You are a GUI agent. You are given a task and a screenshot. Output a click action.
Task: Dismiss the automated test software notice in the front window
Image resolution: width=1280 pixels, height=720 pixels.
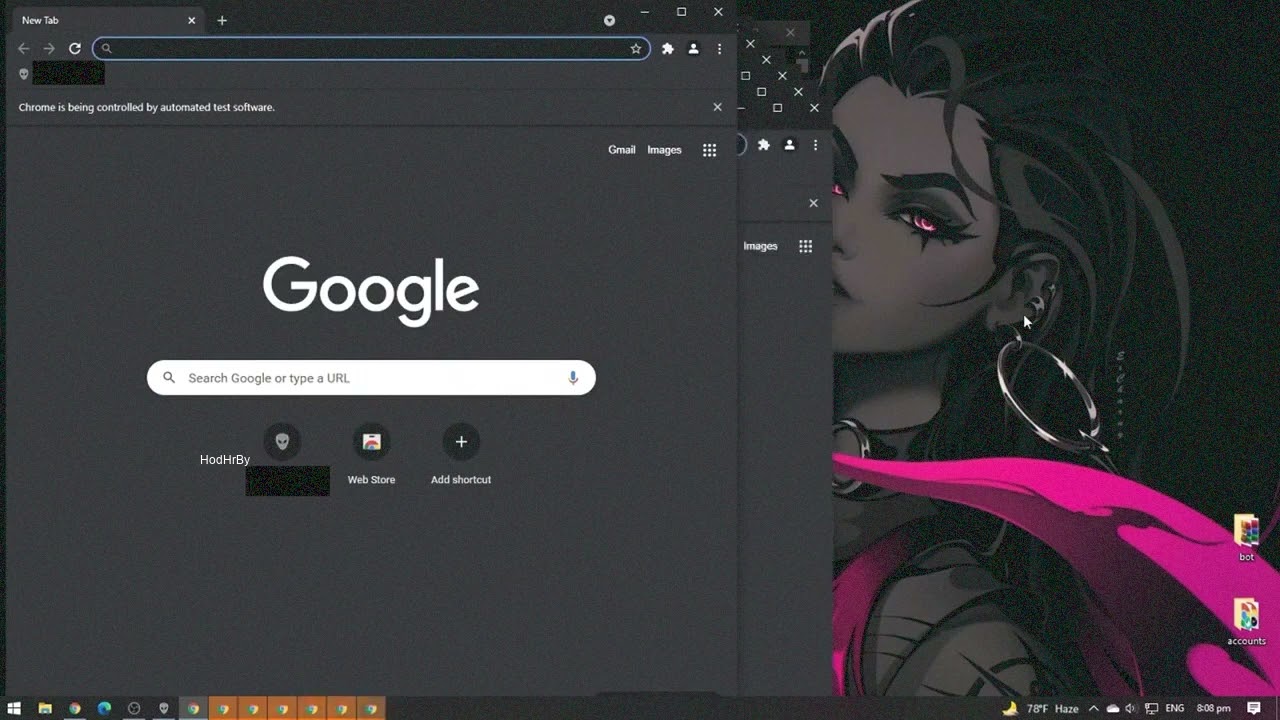coord(717,107)
